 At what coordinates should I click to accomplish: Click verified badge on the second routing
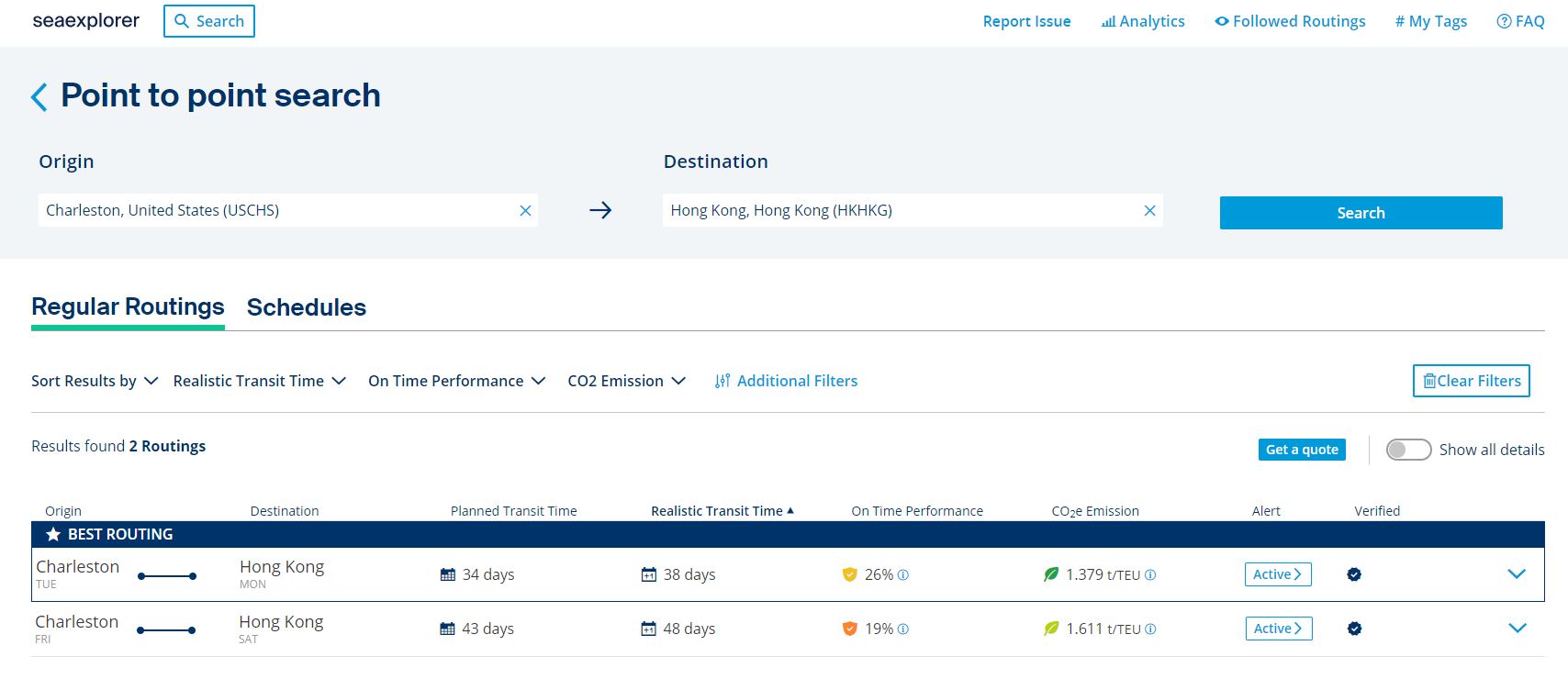[1354, 629]
